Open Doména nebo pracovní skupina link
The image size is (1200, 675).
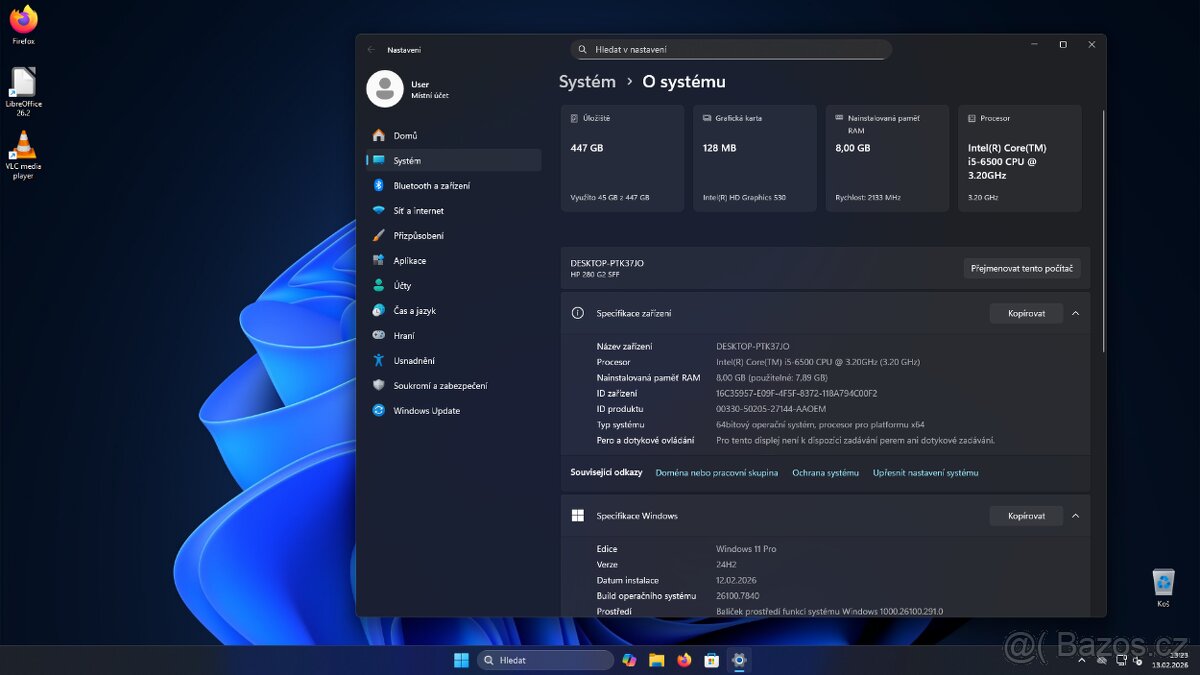[716, 473]
